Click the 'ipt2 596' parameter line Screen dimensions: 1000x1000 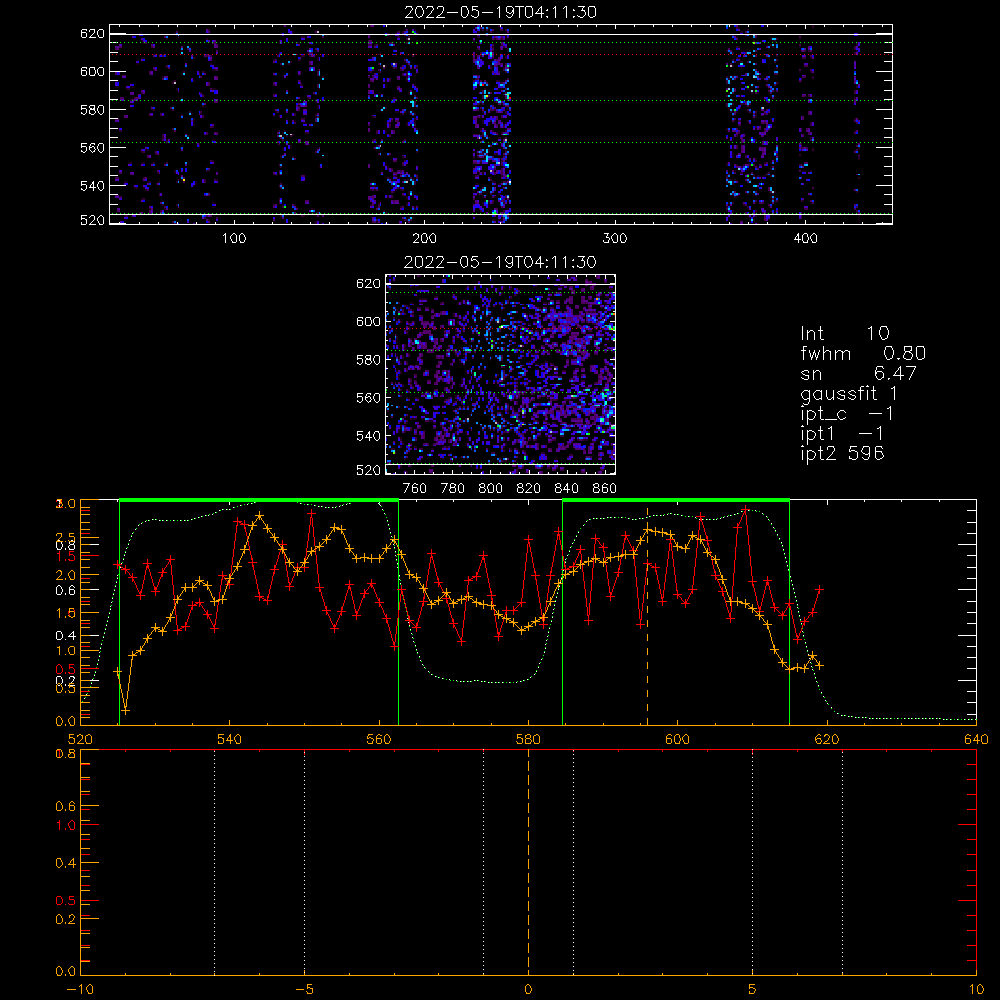click(x=842, y=453)
